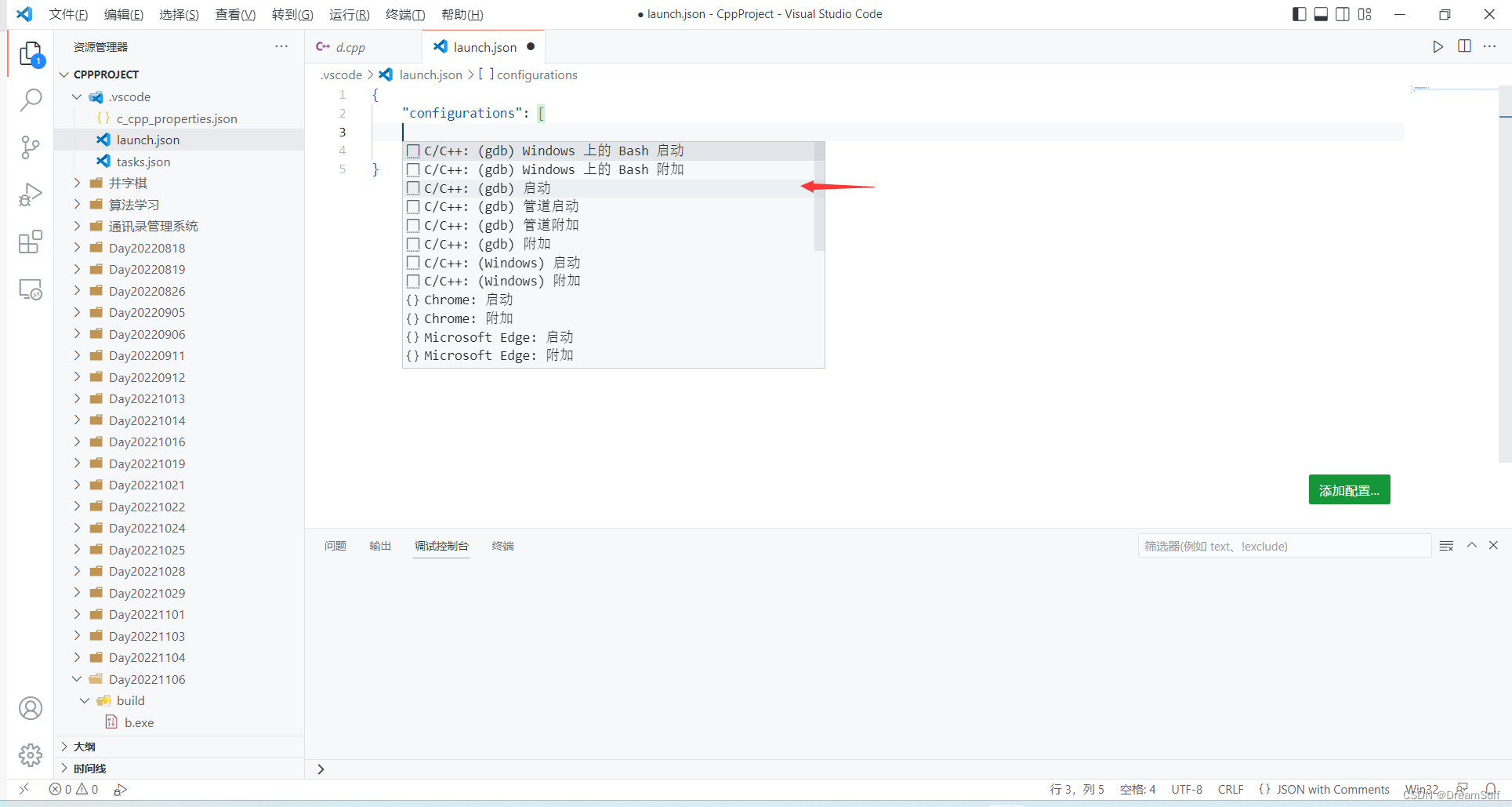The height and width of the screenshot is (807, 1512).
Task: Click the errors and warnings status indicator
Action: [74, 789]
